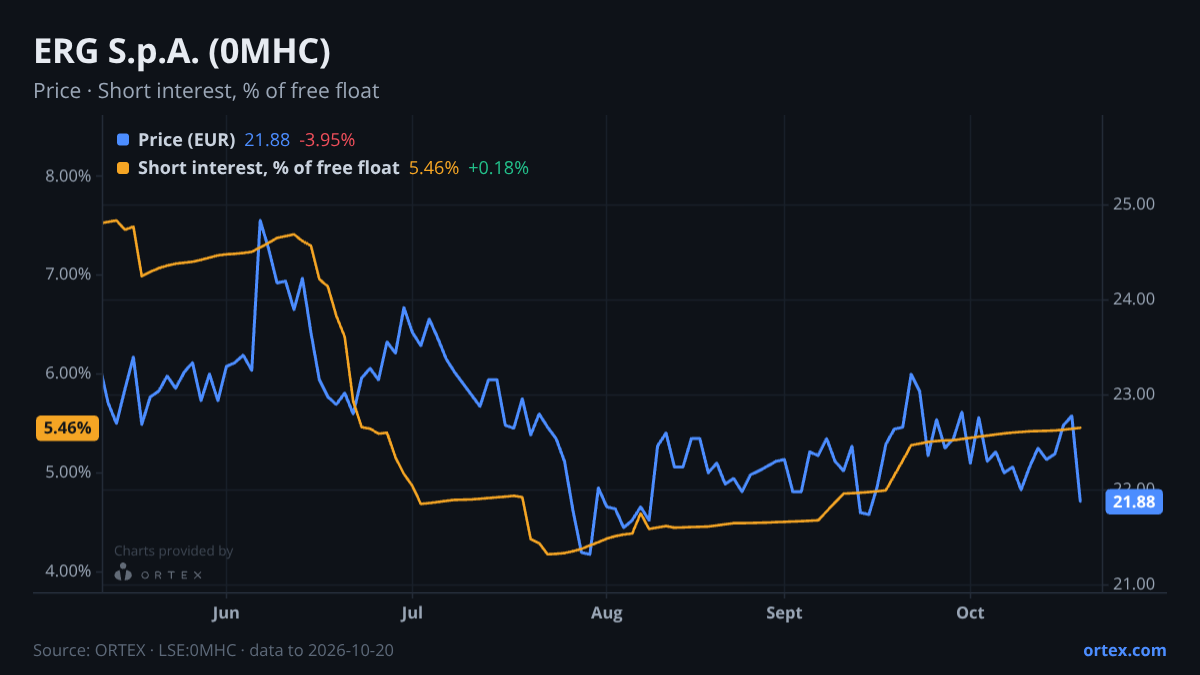
Task: Click the -3.95% price change value
Action: pos(327,140)
